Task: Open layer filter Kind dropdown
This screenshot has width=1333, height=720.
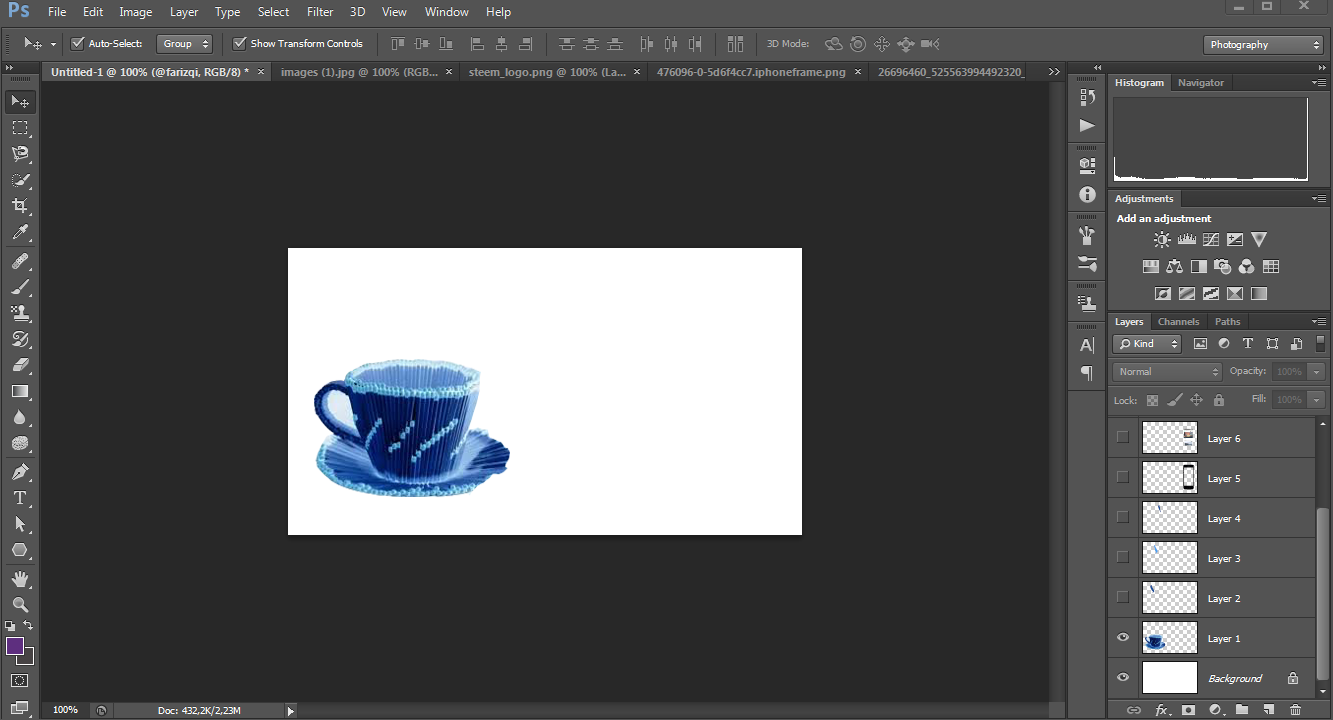Action: click(x=1147, y=344)
